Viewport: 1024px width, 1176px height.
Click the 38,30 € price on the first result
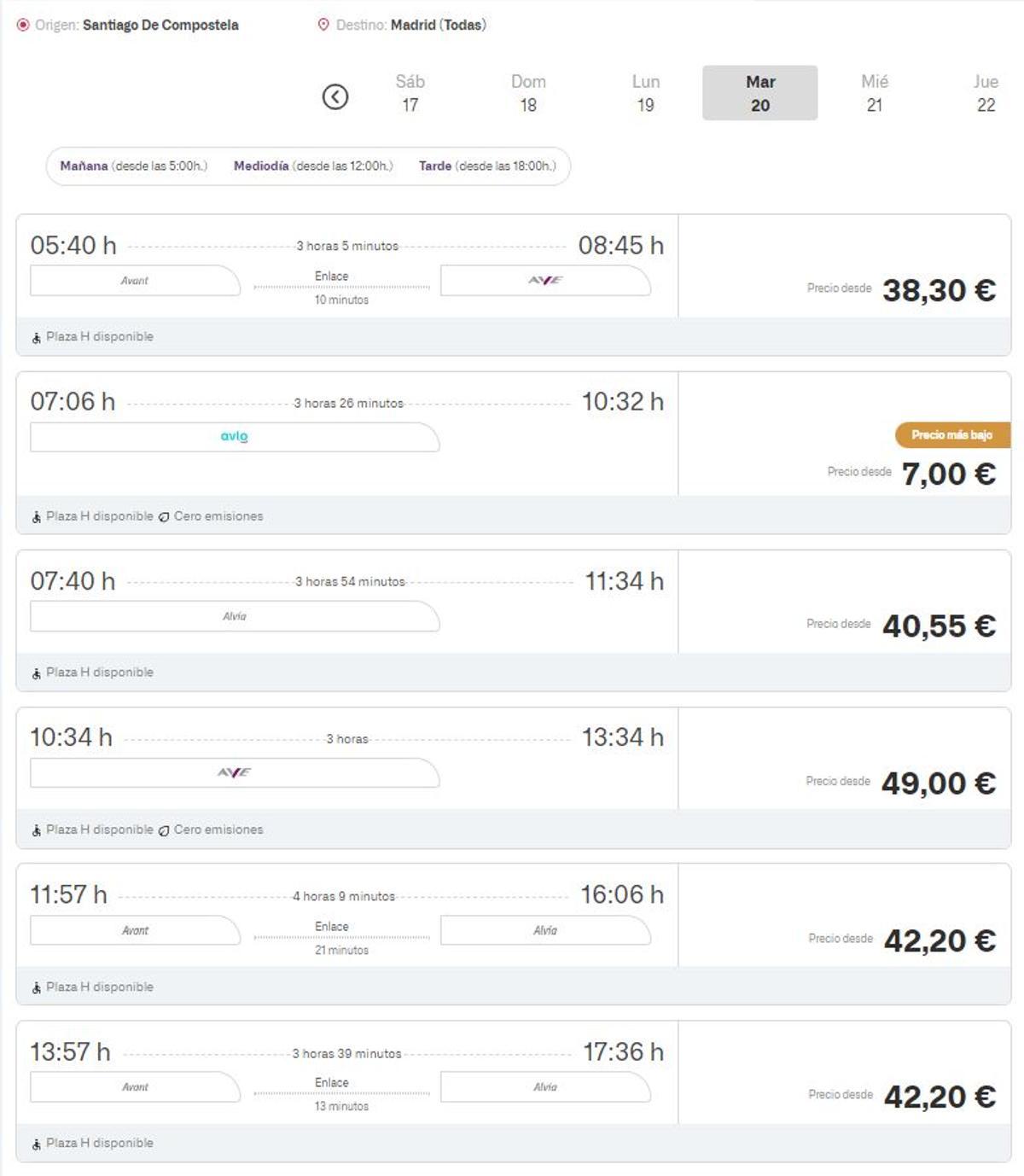point(939,289)
